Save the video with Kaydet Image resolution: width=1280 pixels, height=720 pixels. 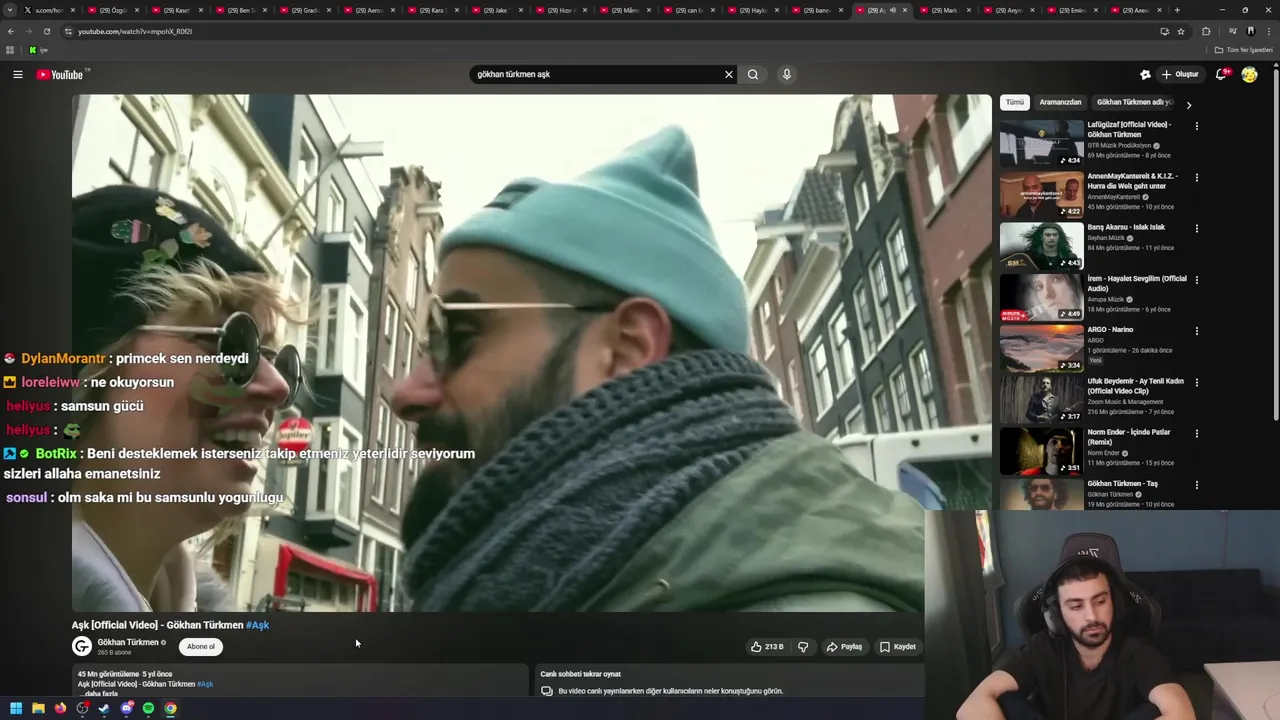point(897,647)
